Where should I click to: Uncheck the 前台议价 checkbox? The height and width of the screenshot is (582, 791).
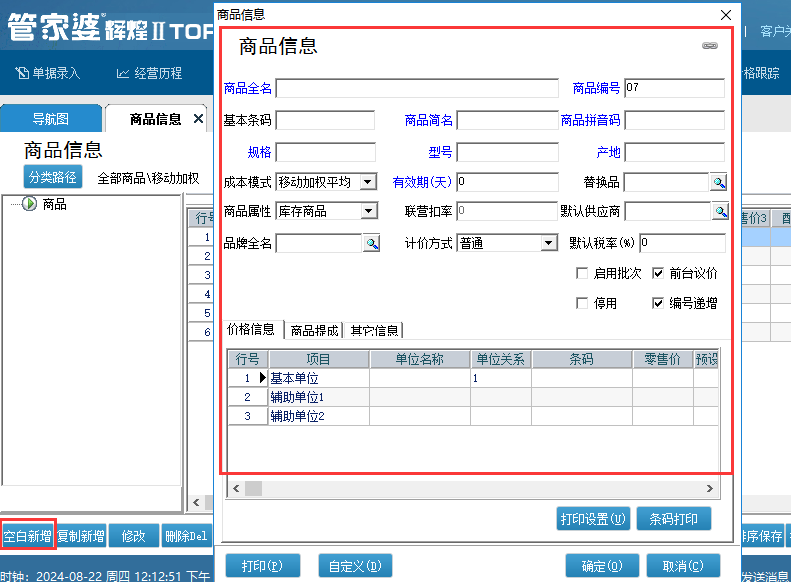658,274
